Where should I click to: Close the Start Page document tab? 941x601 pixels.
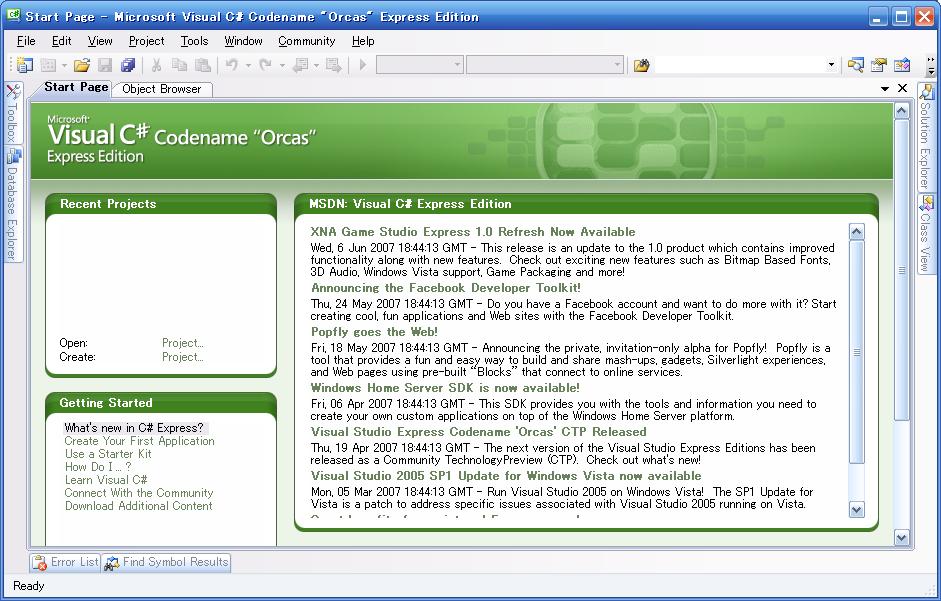click(902, 88)
